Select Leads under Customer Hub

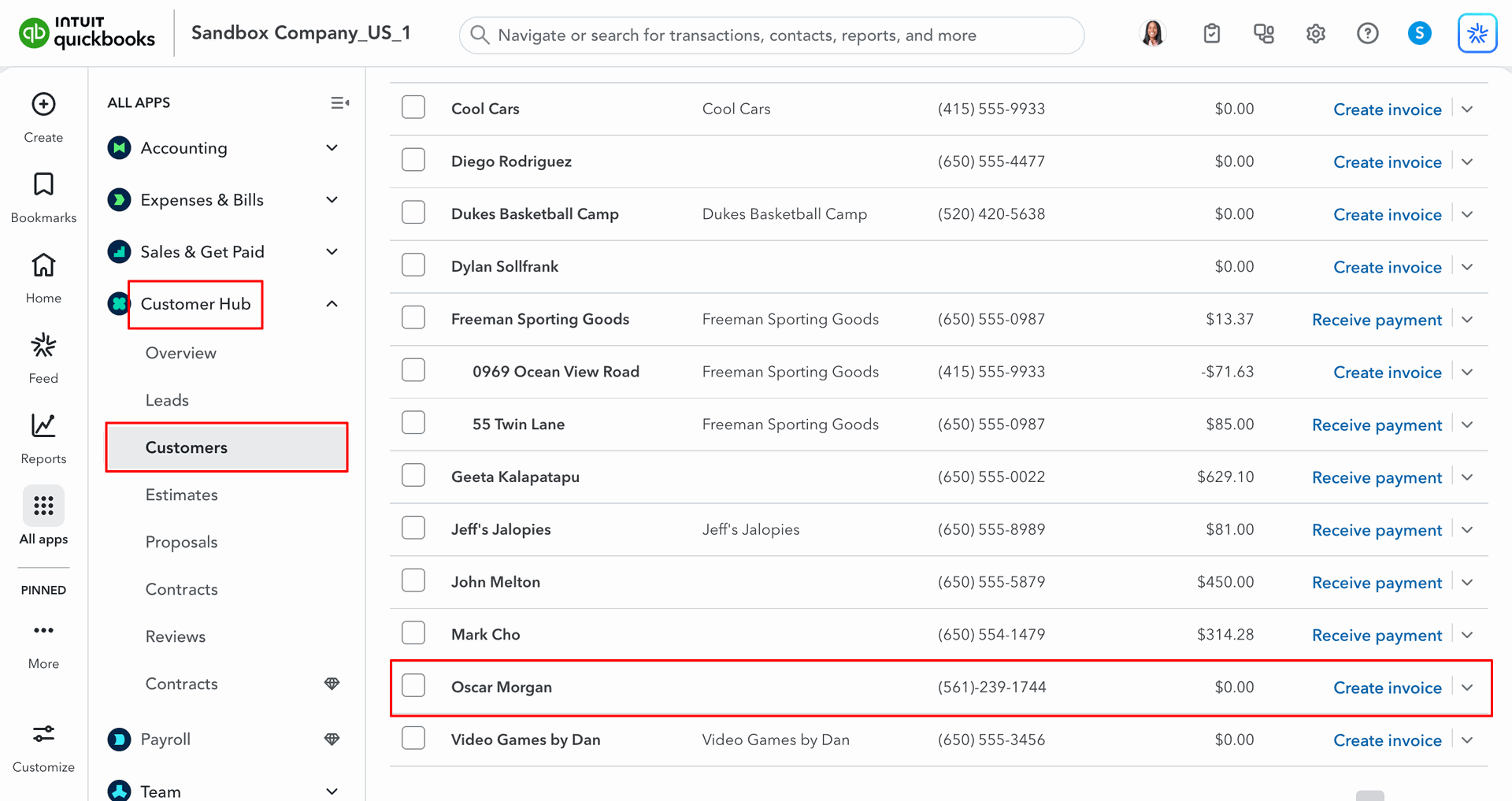(x=167, y=400)
